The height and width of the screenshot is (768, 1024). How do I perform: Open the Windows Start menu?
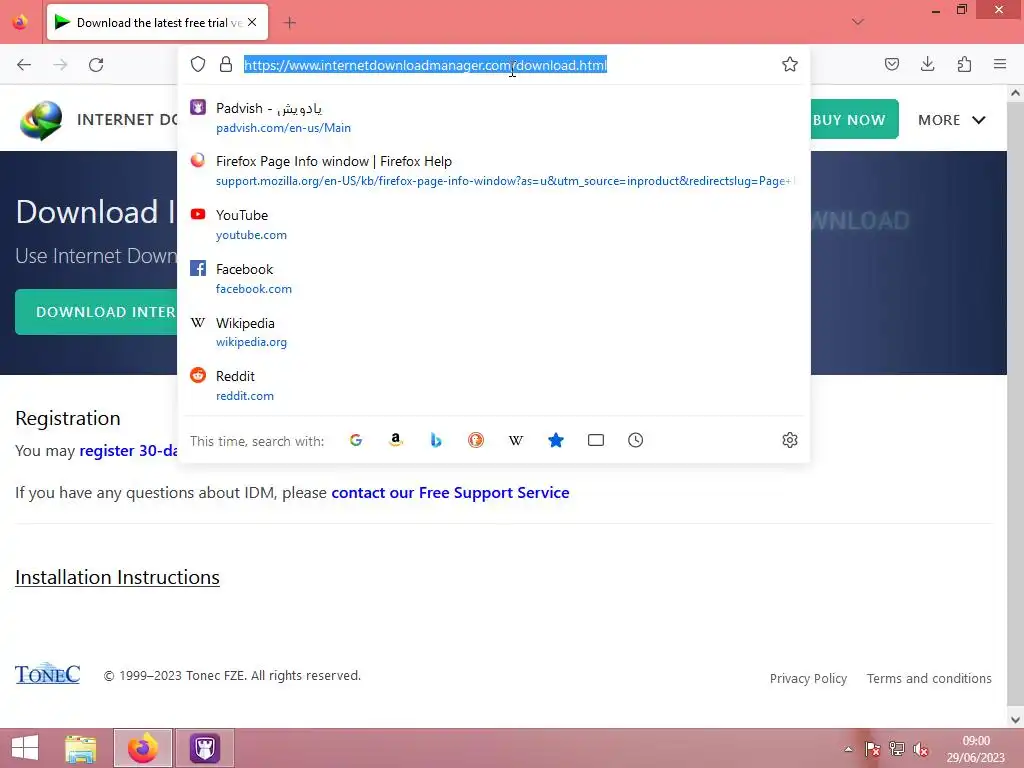(25, 748)
